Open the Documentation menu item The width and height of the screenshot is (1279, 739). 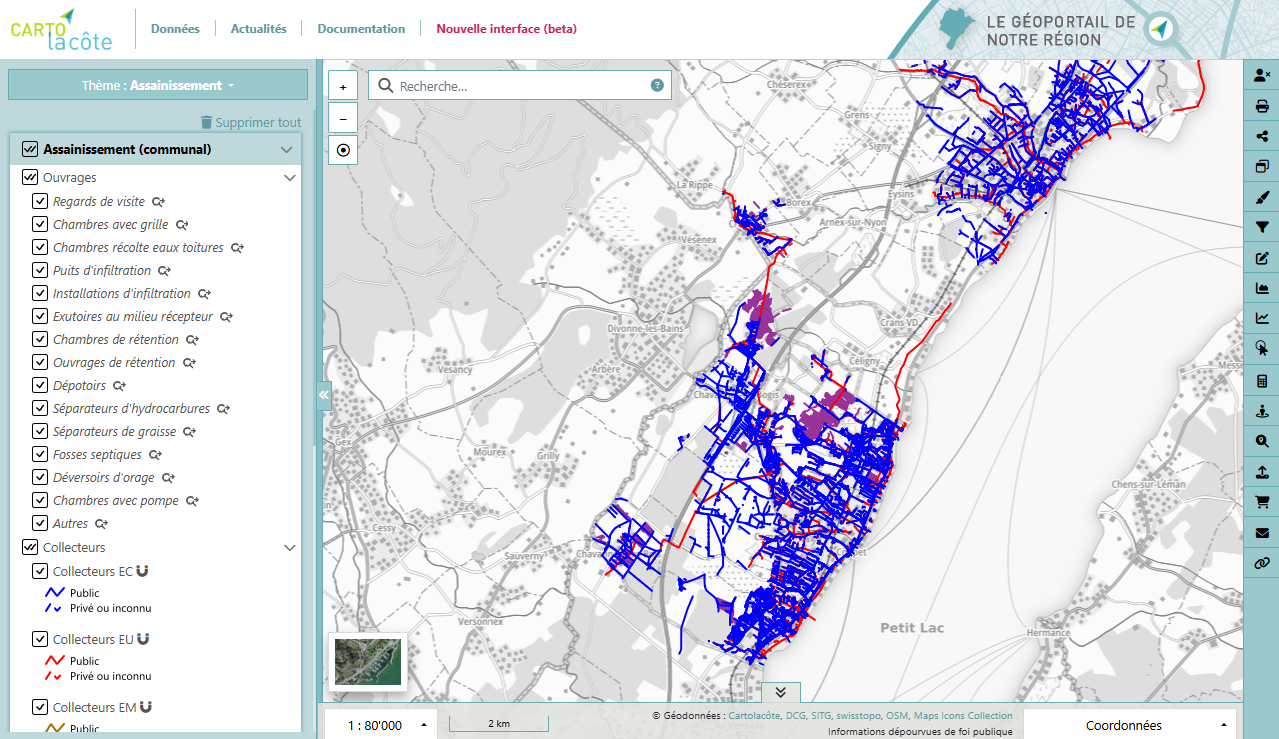coord(361,29)
